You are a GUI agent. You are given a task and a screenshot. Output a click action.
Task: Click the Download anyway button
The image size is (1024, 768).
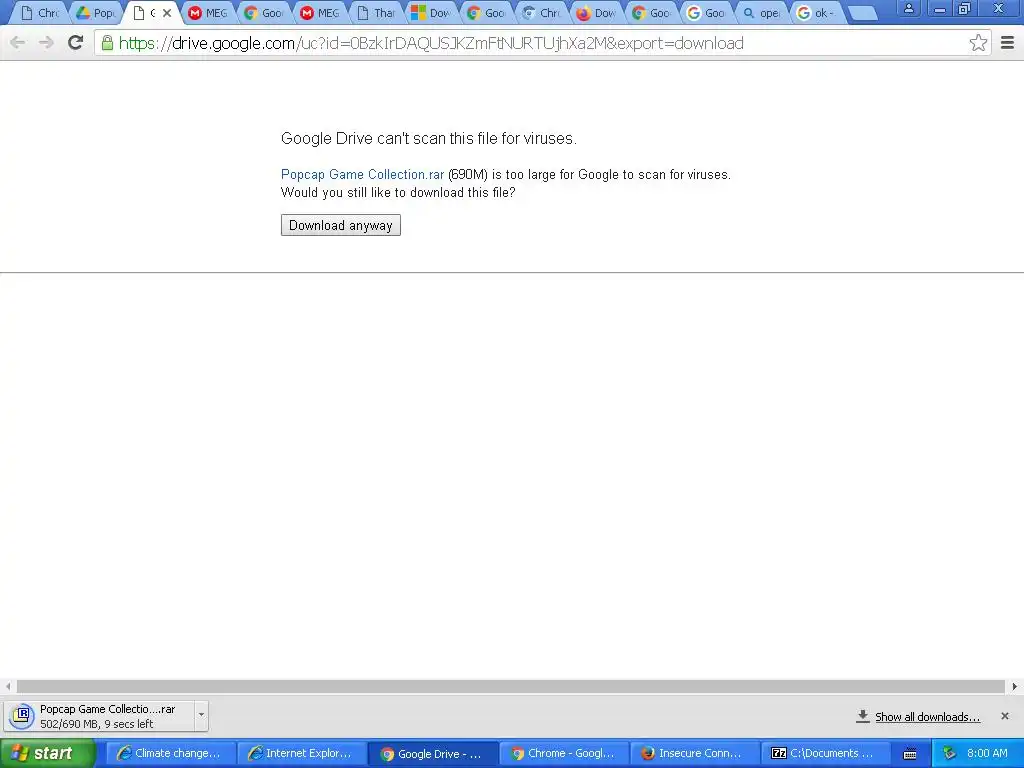[x=340, y=225]
